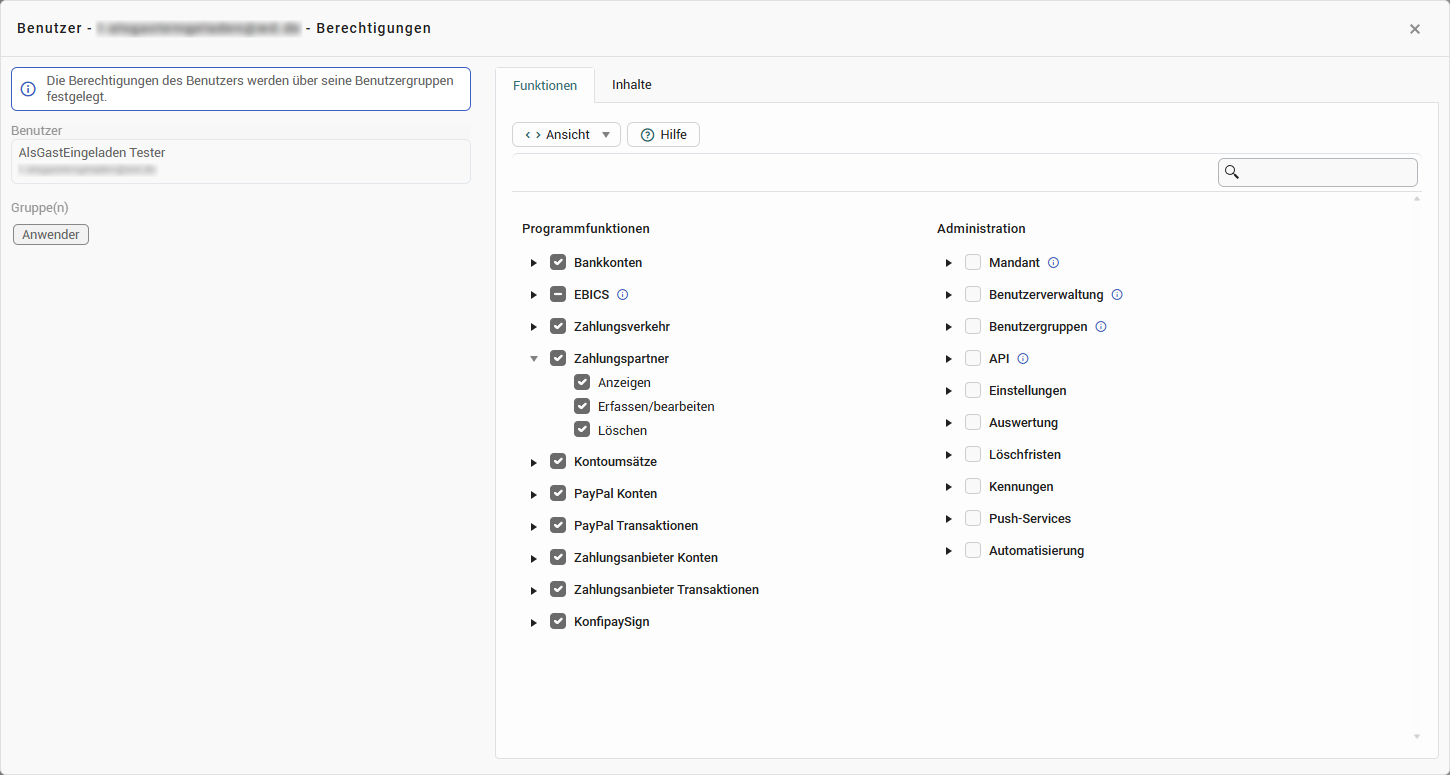The height and width of the screenshot is (775, 1450).
Task: Switch to the Inhalte tab
Action: (631, 85)
